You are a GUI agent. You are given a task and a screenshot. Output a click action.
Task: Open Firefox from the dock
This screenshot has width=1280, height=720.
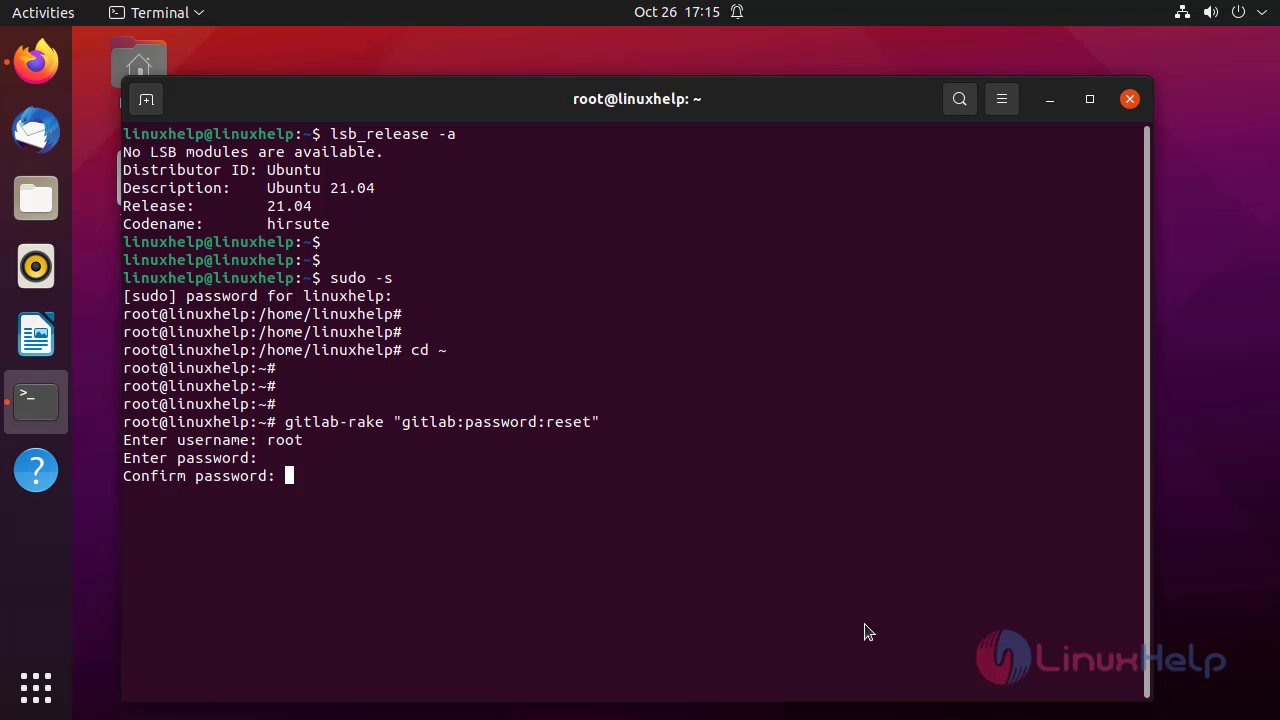(x=36, y=62)
